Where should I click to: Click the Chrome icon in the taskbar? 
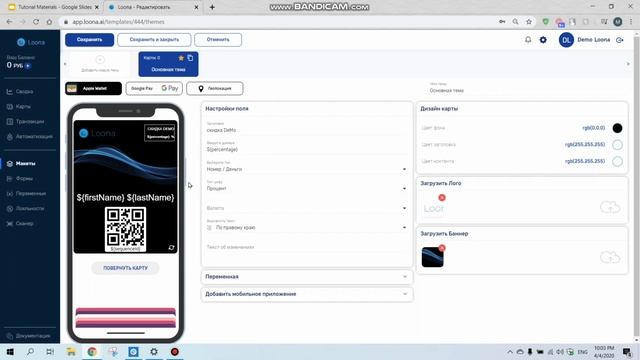coord(92,351)
